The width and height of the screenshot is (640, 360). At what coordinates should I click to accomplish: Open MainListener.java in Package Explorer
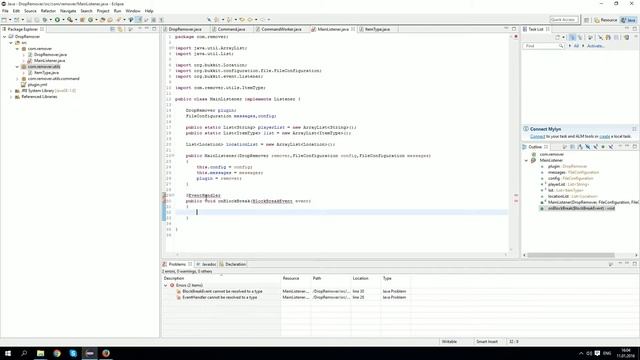[49, 61]
